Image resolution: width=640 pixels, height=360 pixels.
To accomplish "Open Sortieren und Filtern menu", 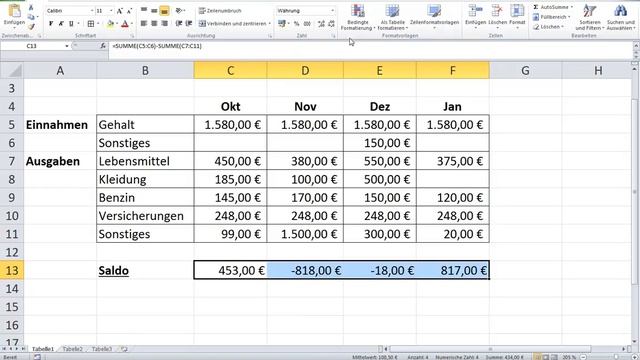I will tap(589, 18).
